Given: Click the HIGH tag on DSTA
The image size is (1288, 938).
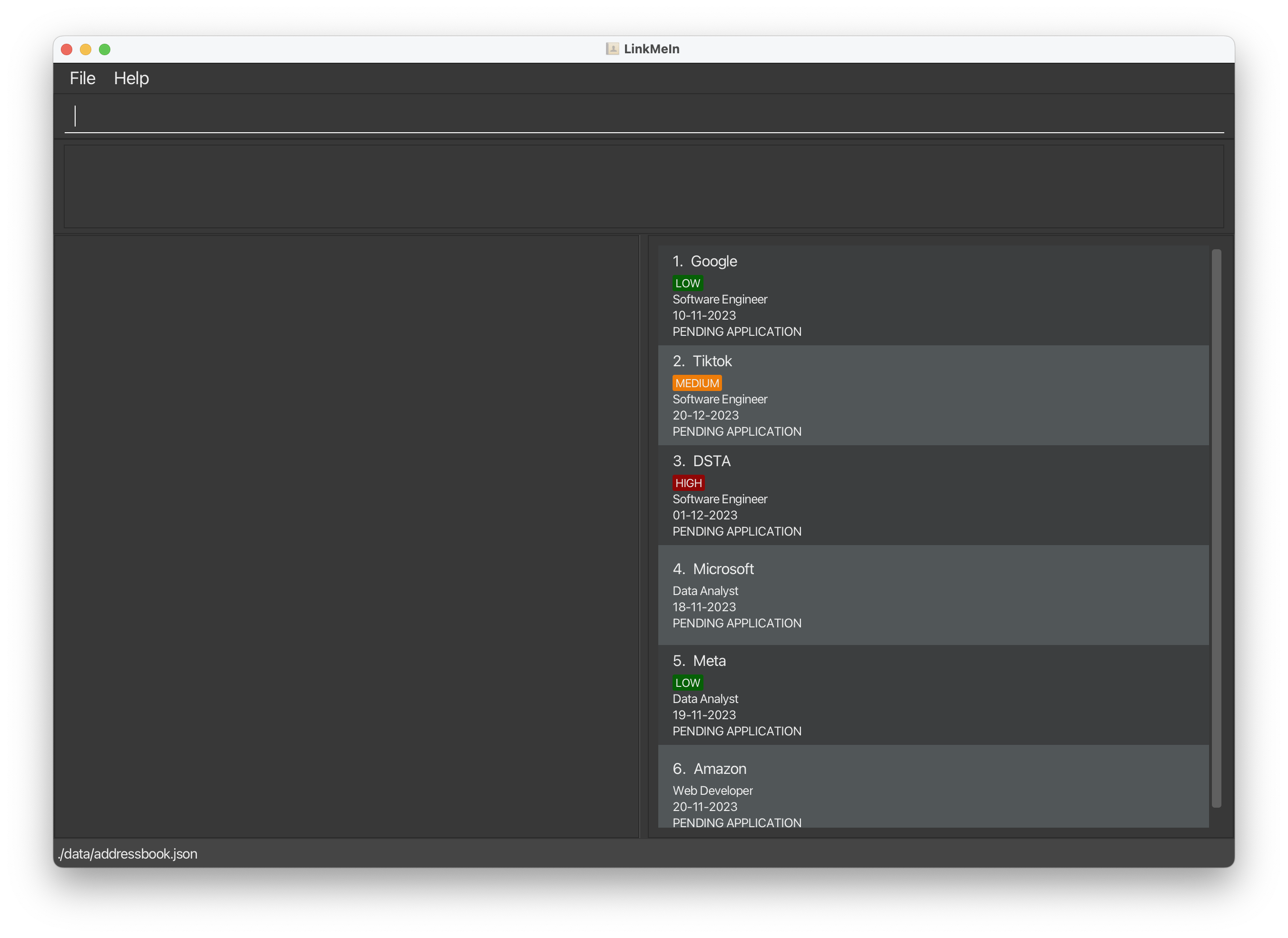Looking at the screenshot, I should [x=688, y=483].
